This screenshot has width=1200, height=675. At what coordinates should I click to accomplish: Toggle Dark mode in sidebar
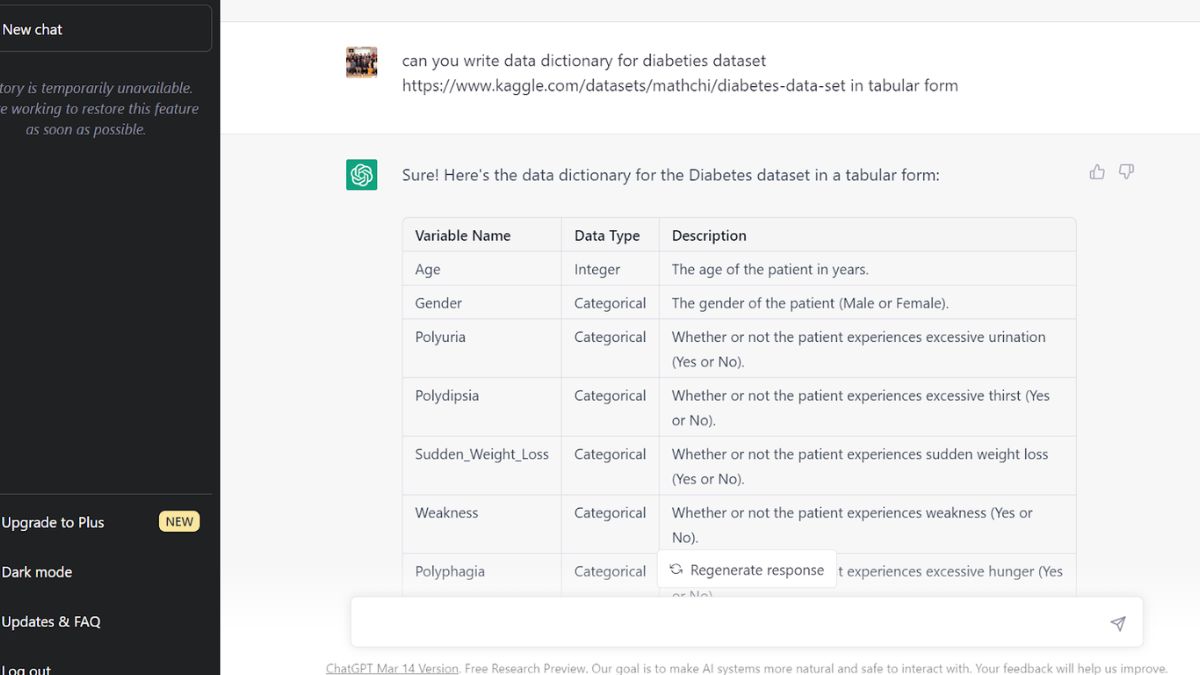[x=37, y=572]
